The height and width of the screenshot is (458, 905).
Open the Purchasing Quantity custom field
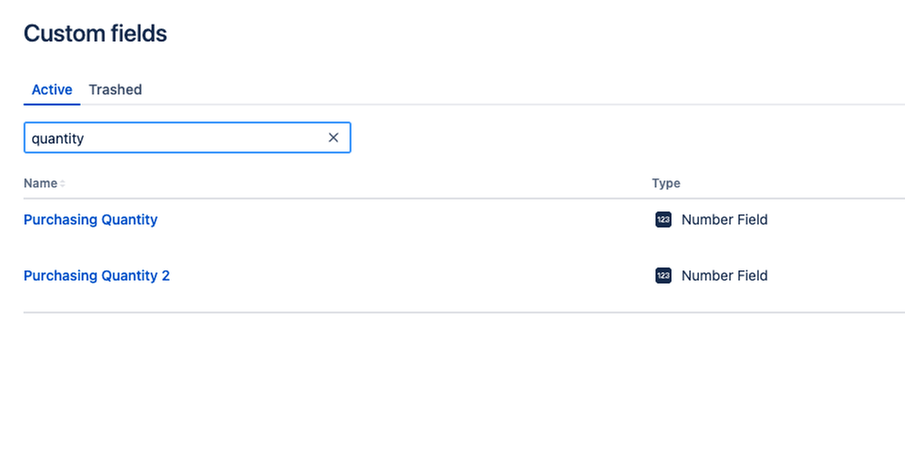[x=91, y=220]
